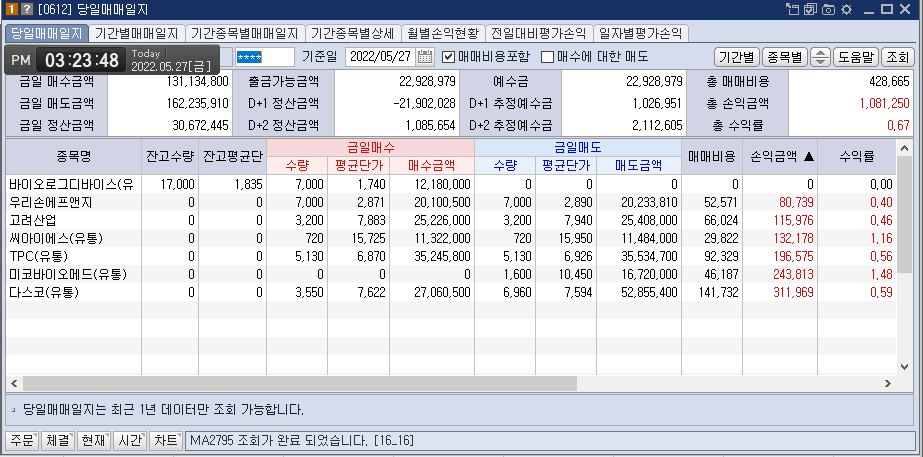The height and width of the screenshot is (457, 923).
Task: Open the calendar date picker icon
Action: pos(425,57)
